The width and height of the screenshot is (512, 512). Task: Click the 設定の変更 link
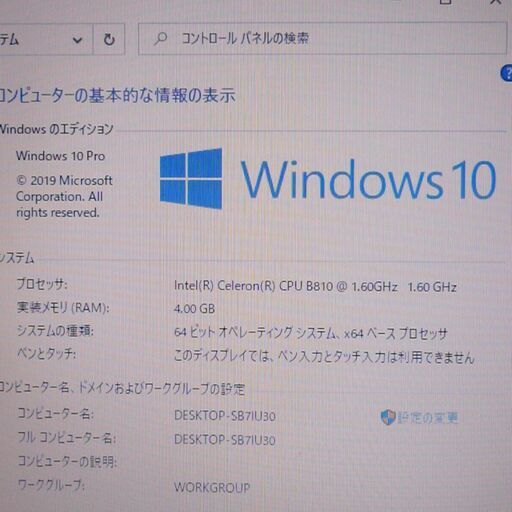(x=428, y=417)
